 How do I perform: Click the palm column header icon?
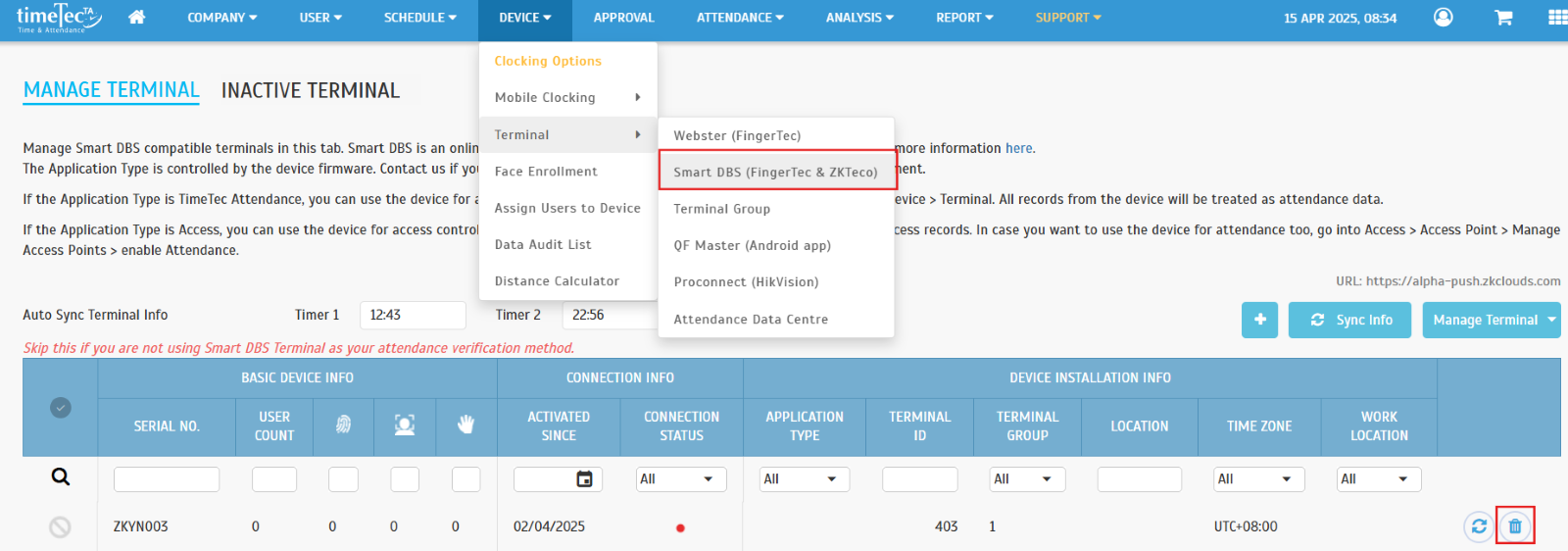[466, 425]
